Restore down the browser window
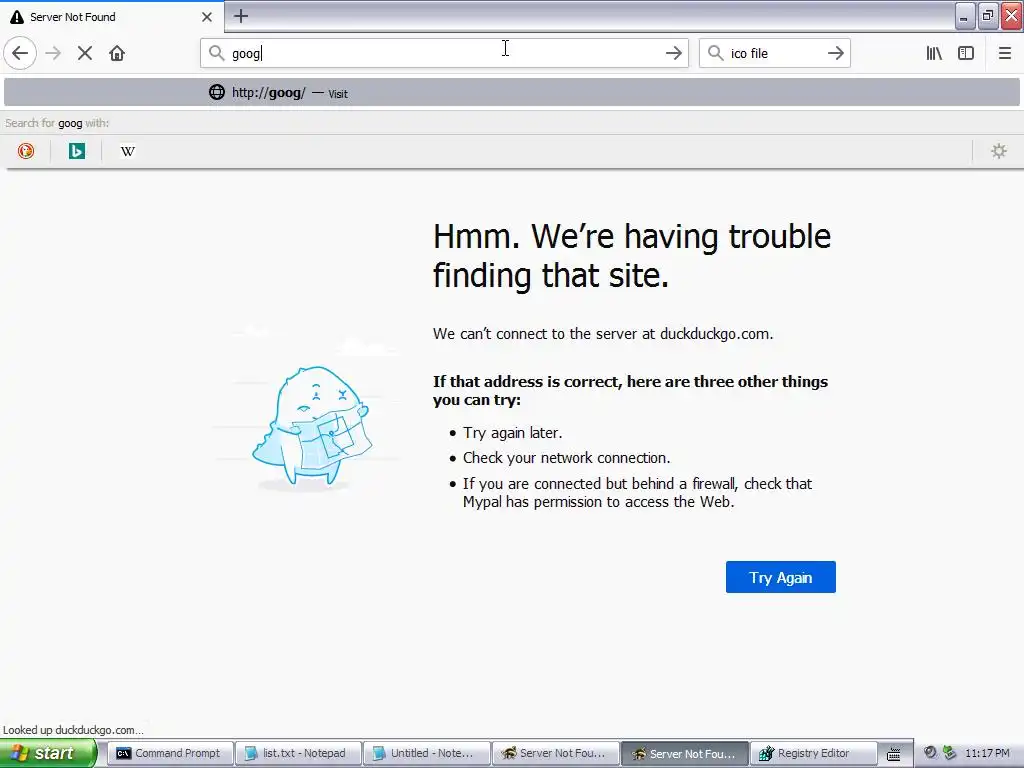Screen dimensions: 1024x768 987,16
